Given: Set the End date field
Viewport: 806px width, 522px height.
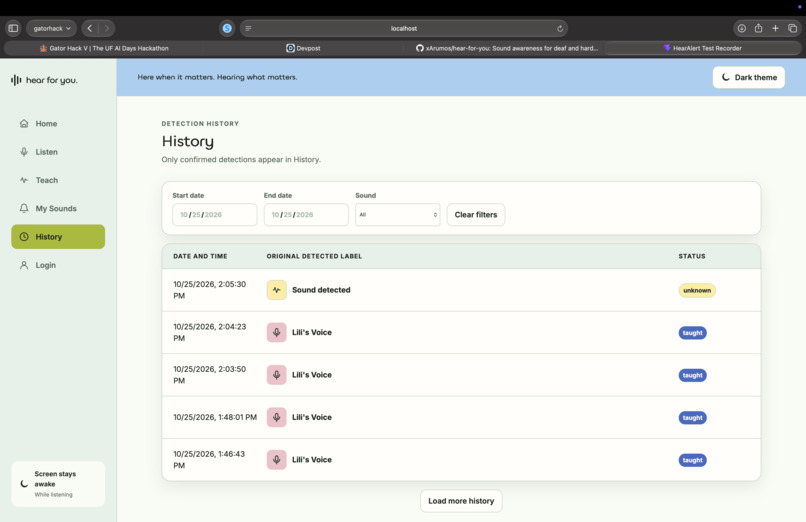Looking at the screenshot, I should point(306,215).
